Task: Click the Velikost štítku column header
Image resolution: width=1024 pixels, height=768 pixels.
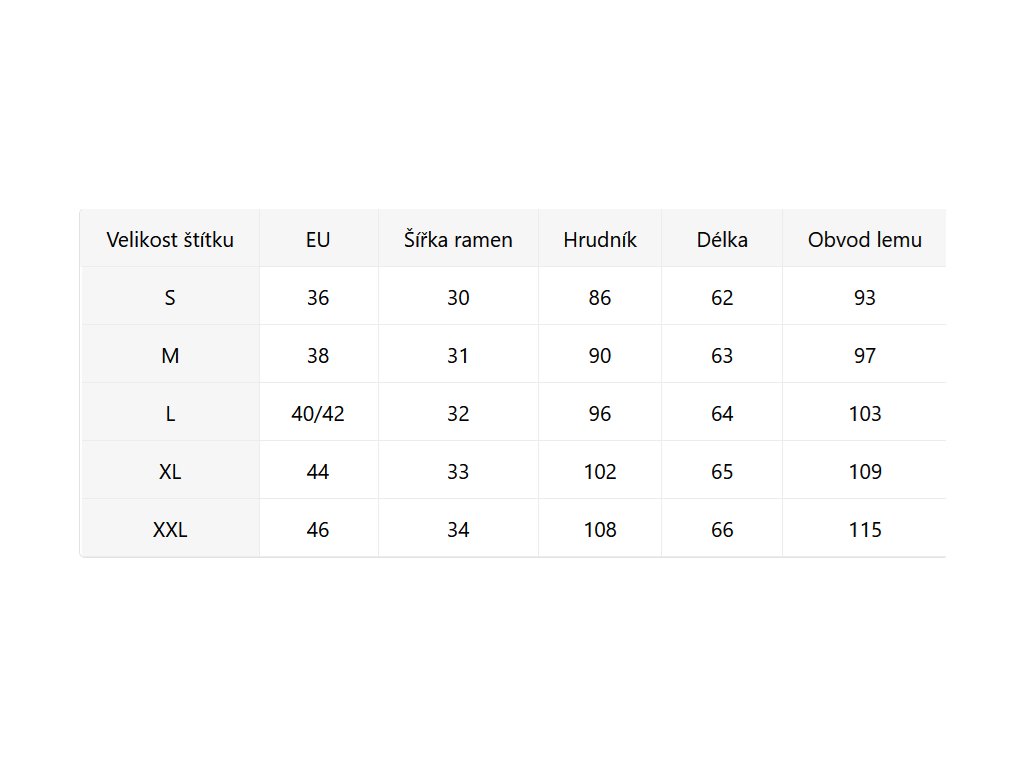Action: point(170,240)
